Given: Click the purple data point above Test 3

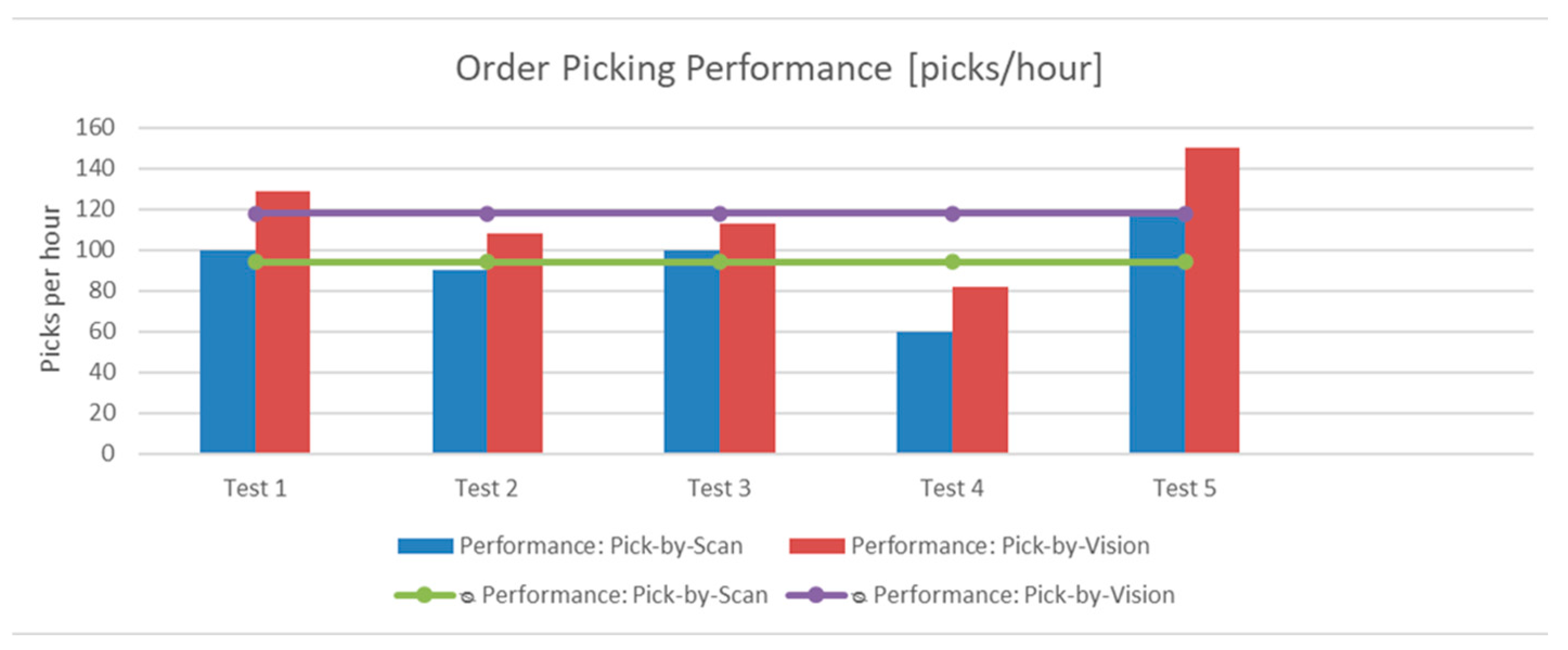Looking at the screenshot, I should tap(720, 213).
